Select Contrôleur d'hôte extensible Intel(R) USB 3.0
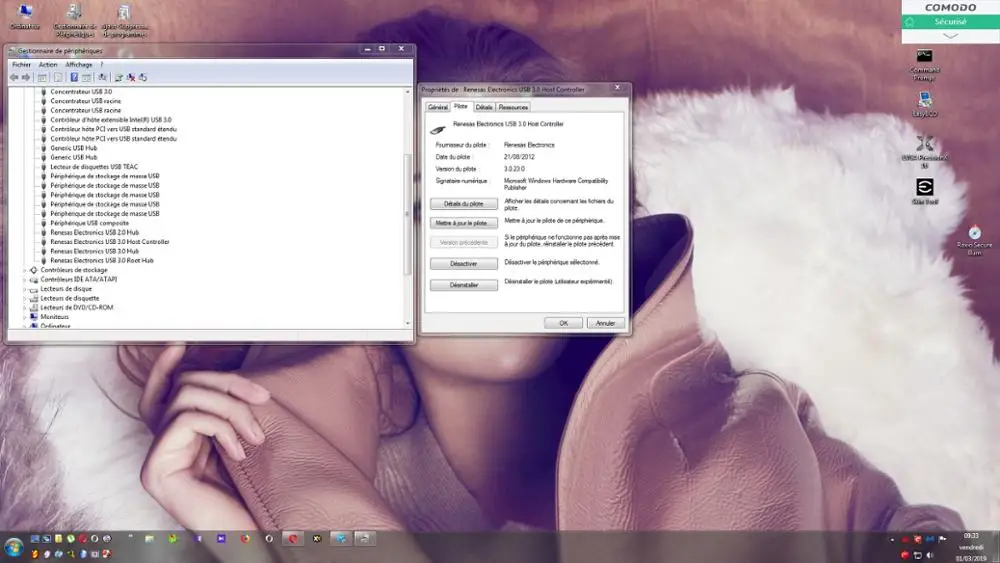The height and width of the screenshot is (563, 1000). 111,120
